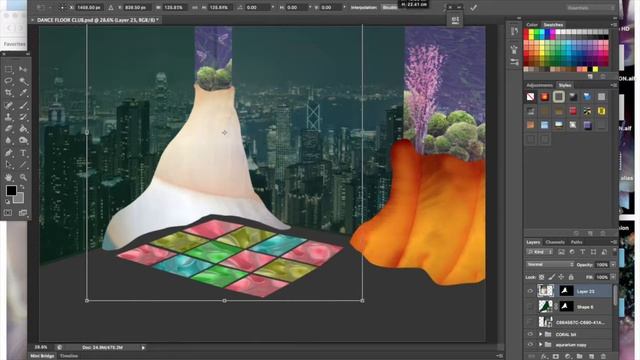Switch to the Channels tab
Screen dimensions: 640x360
(x=555, y=242)
